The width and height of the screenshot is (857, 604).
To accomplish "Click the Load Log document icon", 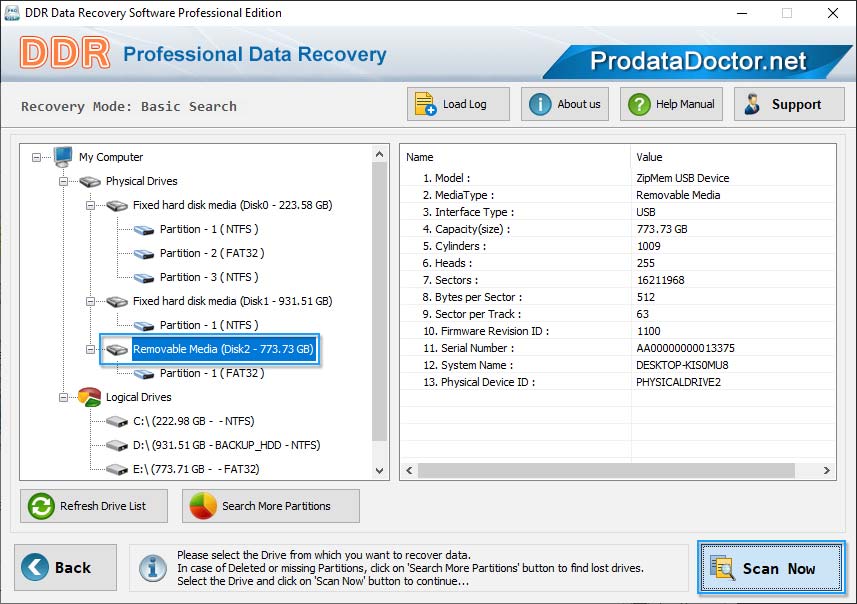I will click(x=425, y=104).
